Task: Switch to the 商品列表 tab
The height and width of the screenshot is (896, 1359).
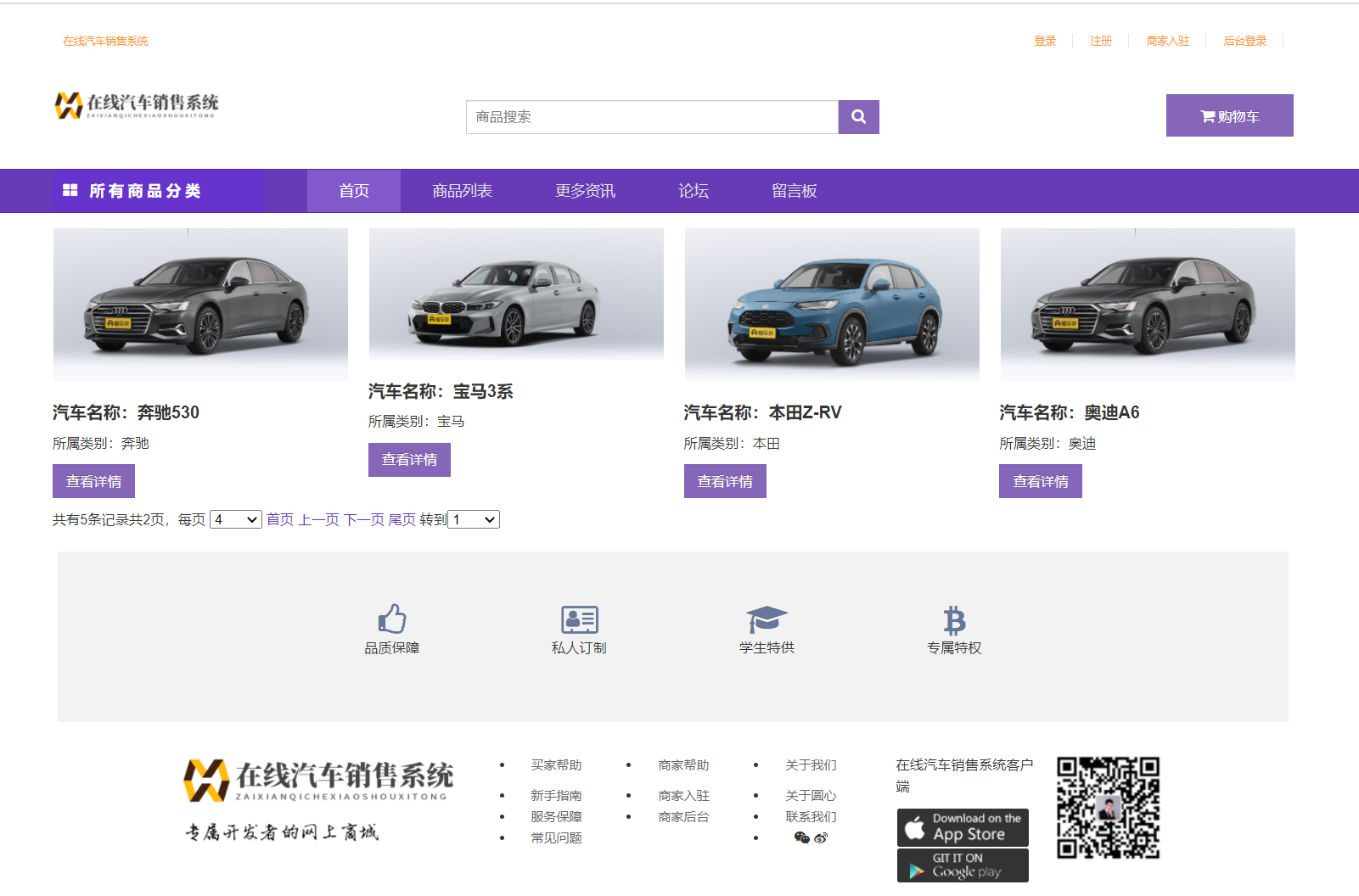Action: click(463, 190)
